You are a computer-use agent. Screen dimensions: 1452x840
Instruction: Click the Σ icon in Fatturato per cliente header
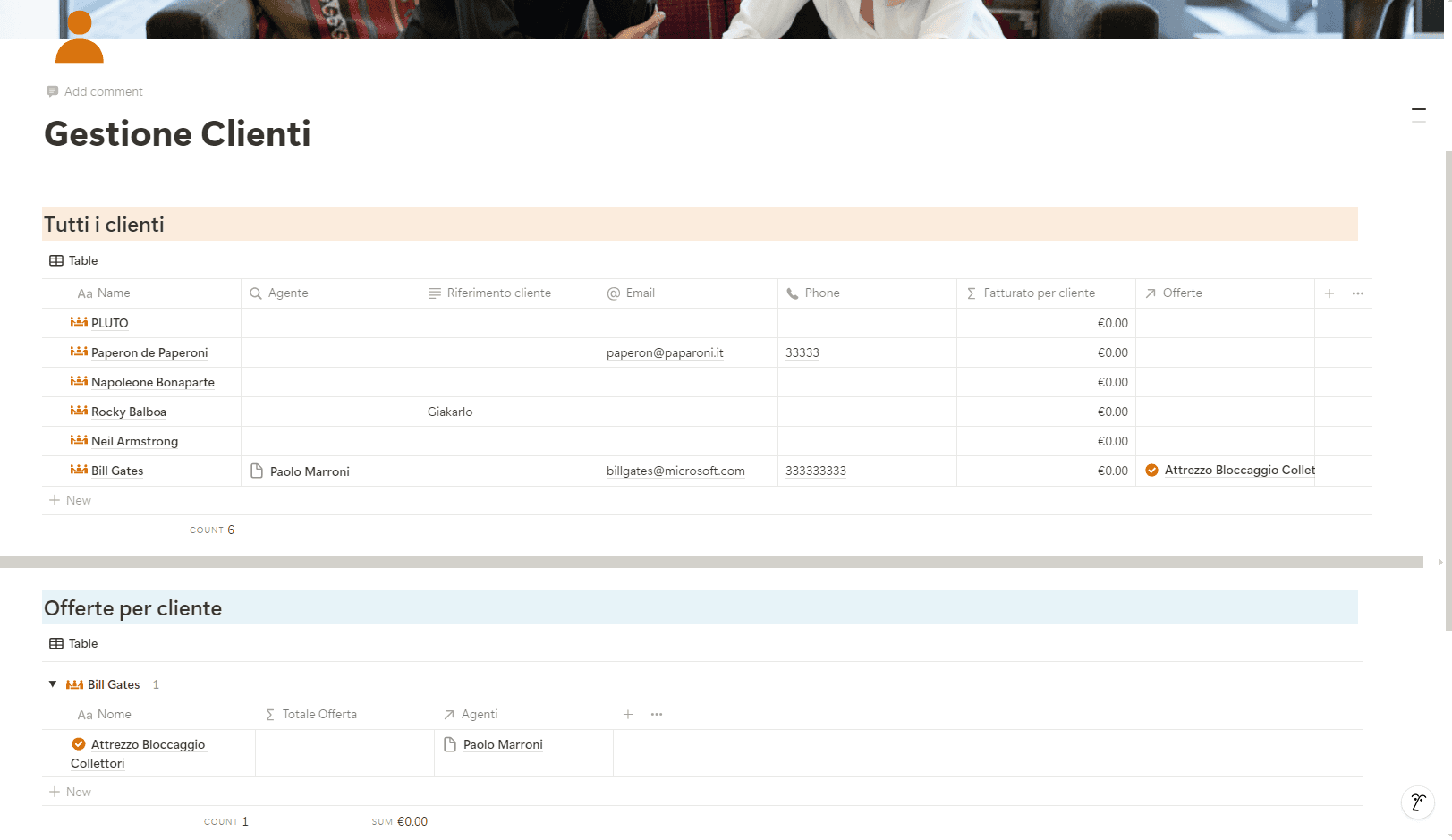point(969,293)
